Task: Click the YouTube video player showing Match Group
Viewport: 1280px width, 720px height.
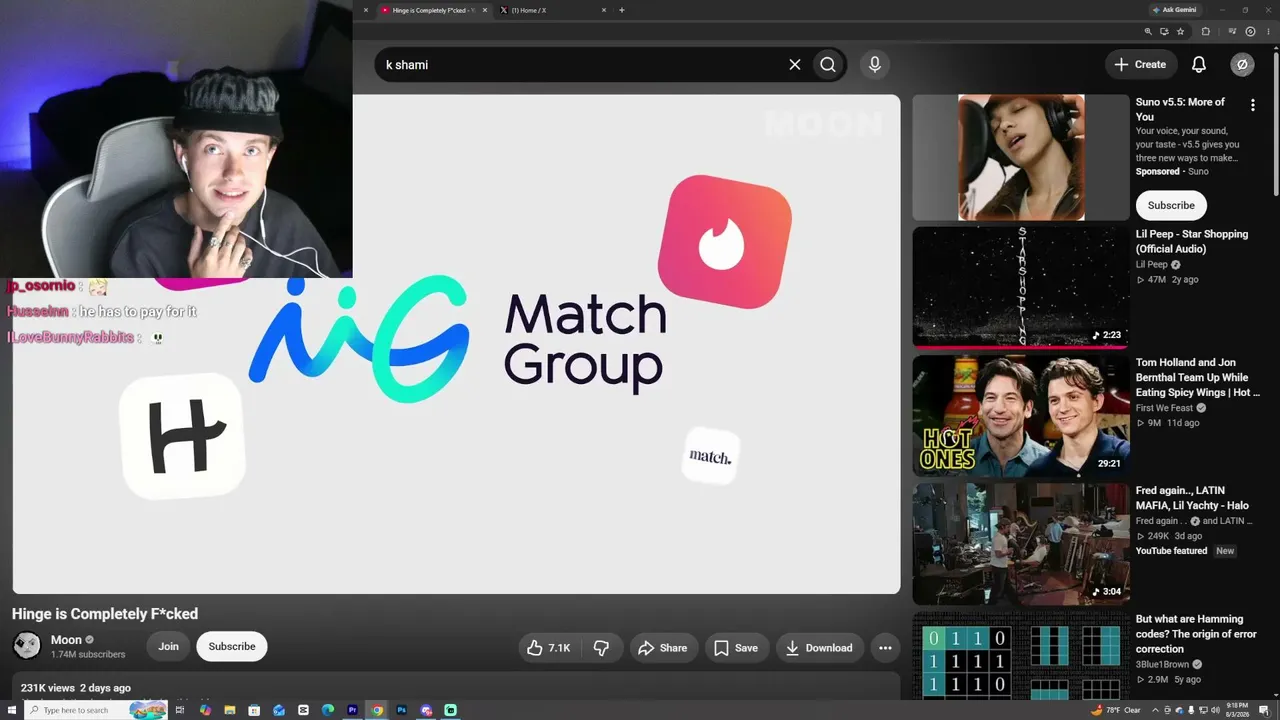Action: (x=456, y=344)
